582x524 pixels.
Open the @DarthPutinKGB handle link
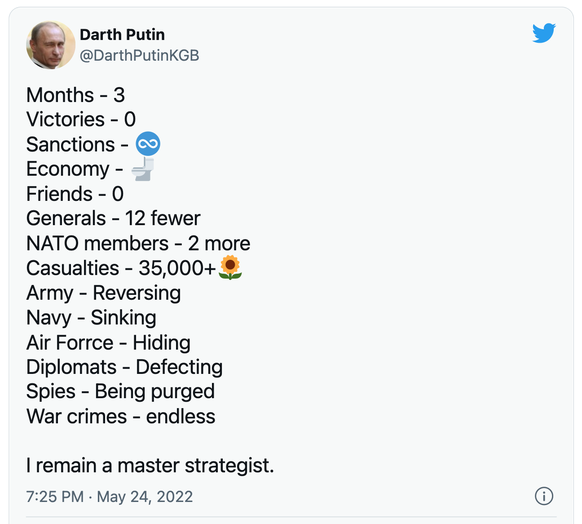coord(139,56)
